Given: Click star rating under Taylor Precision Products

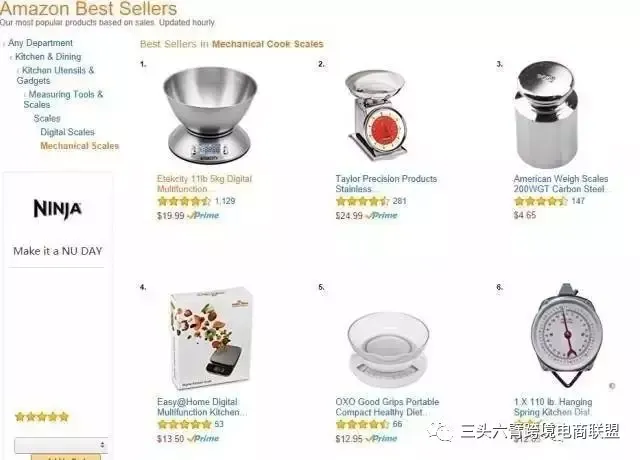Looking at the screenshot, I should coord(362,201).
